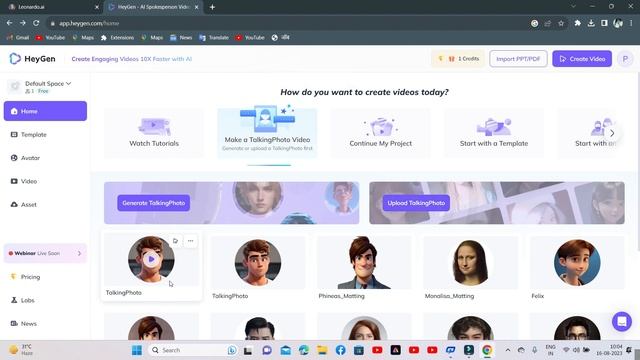Viewport: 640px width, 360px height.
Task: Bookmark this page with the star icon
Action: (x=561, y=23)
